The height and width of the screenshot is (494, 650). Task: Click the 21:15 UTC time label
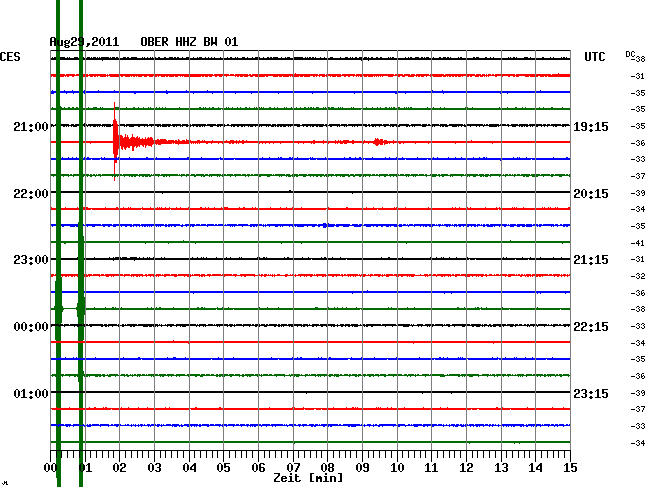[x=591, y=260]
